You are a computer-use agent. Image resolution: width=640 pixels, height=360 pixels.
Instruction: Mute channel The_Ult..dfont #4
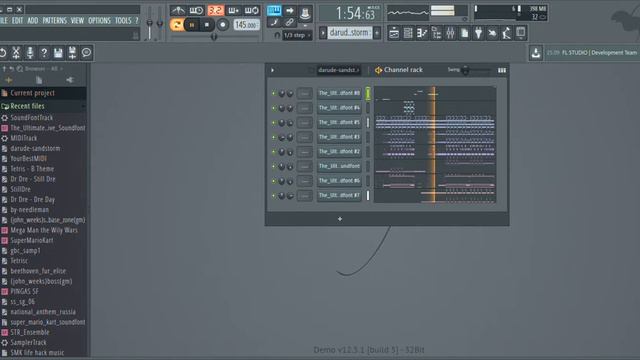tap(273, 108)
